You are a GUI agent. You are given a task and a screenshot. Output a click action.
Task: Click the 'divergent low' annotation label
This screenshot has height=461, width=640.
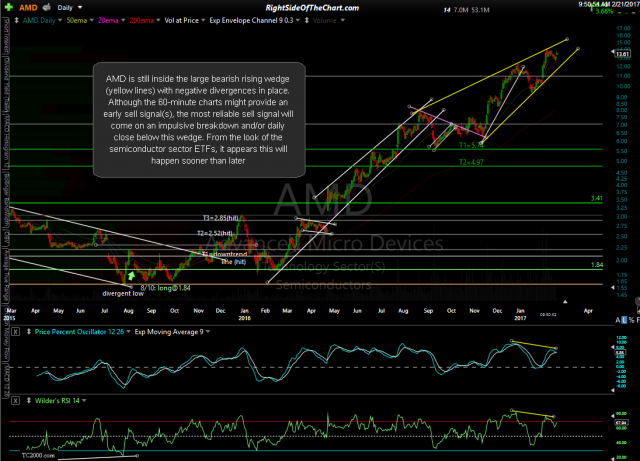click(x=123, y=293)
